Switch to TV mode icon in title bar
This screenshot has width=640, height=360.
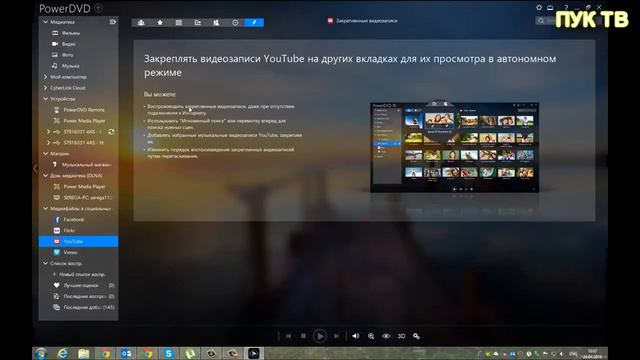coord(550,7)
